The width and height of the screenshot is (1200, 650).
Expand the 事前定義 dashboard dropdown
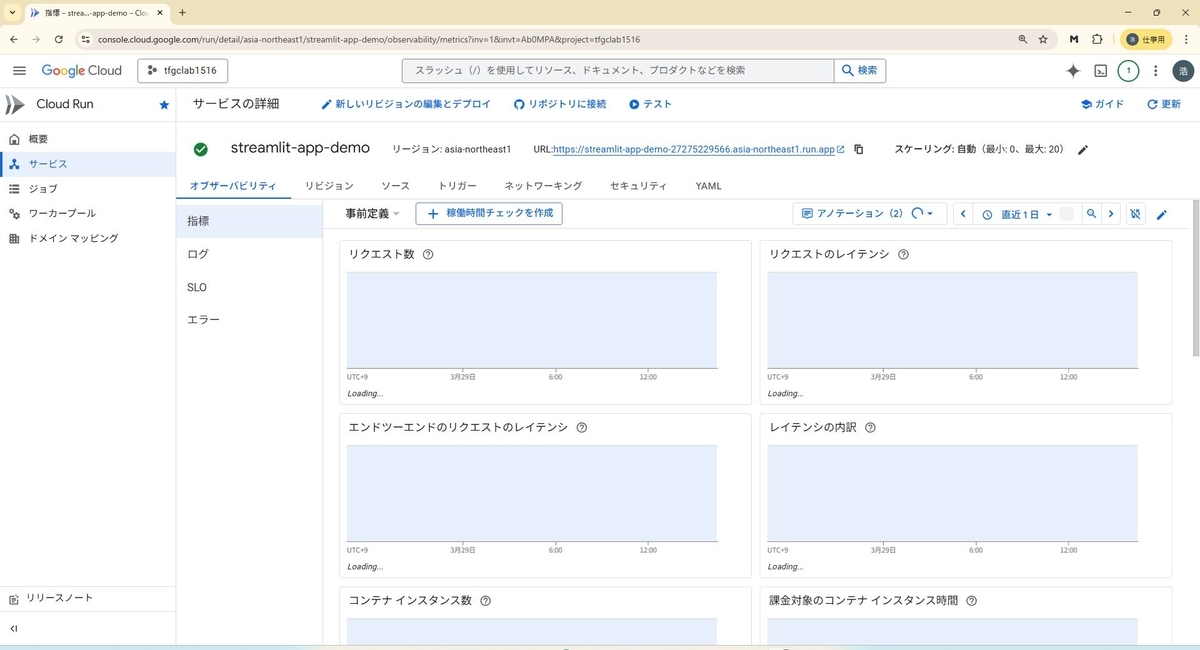tap(372, 214)
